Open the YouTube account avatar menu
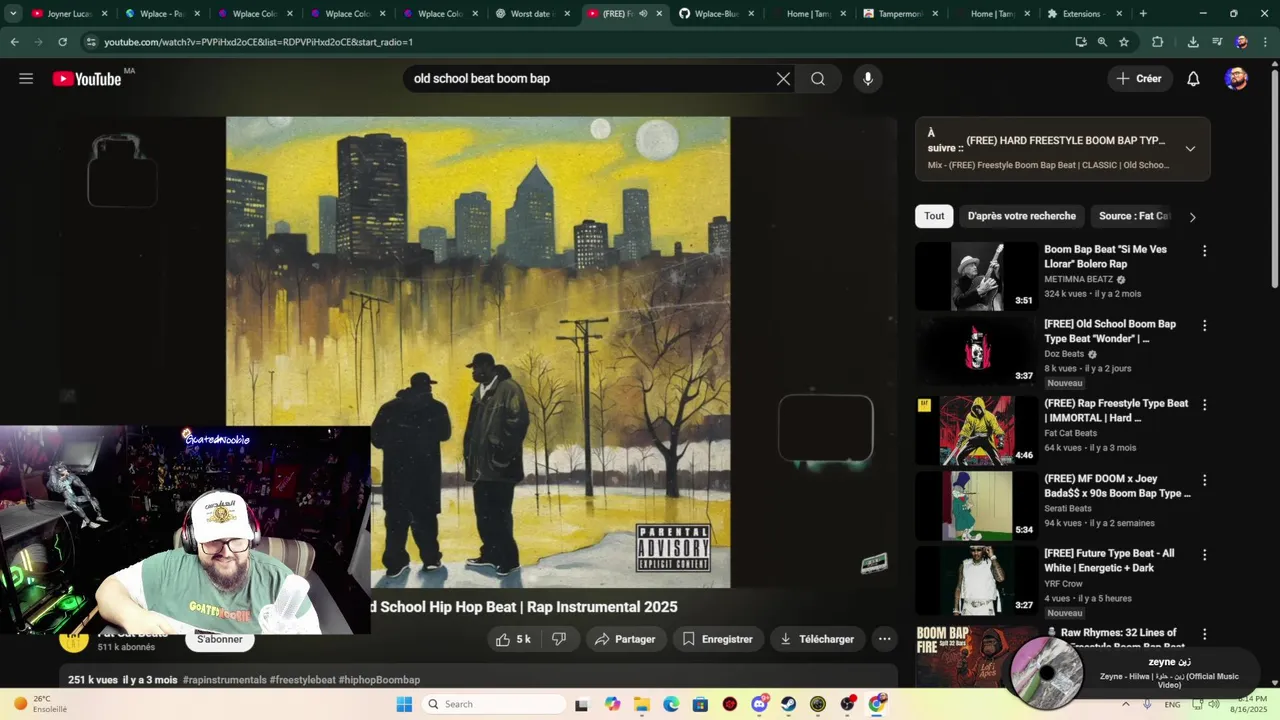The height and width of the screenshot is (720, 1280). [x=1236, y=79]
